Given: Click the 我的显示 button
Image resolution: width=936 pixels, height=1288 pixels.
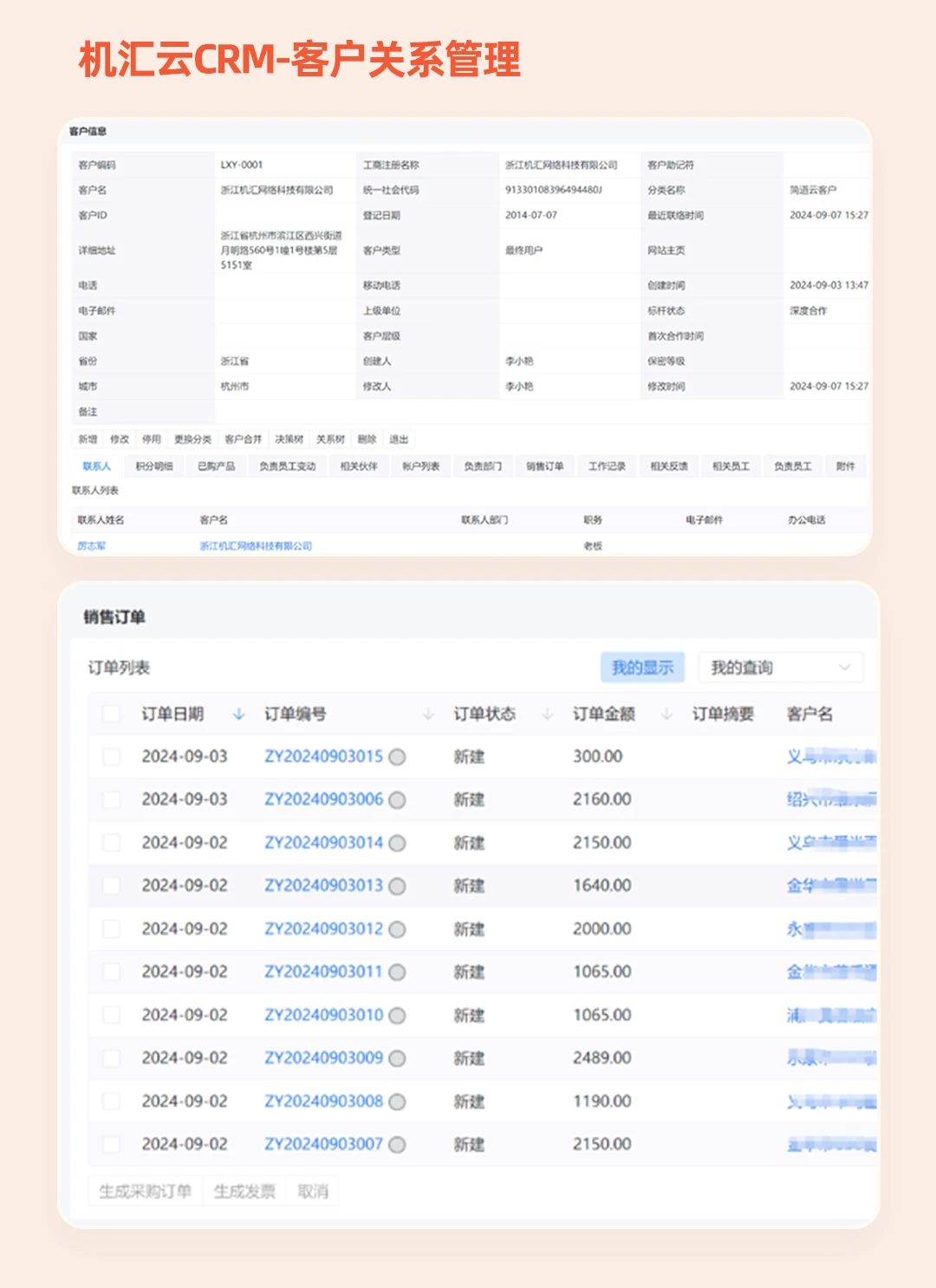Looking at the screenshot, I should [x=642, y=667].
